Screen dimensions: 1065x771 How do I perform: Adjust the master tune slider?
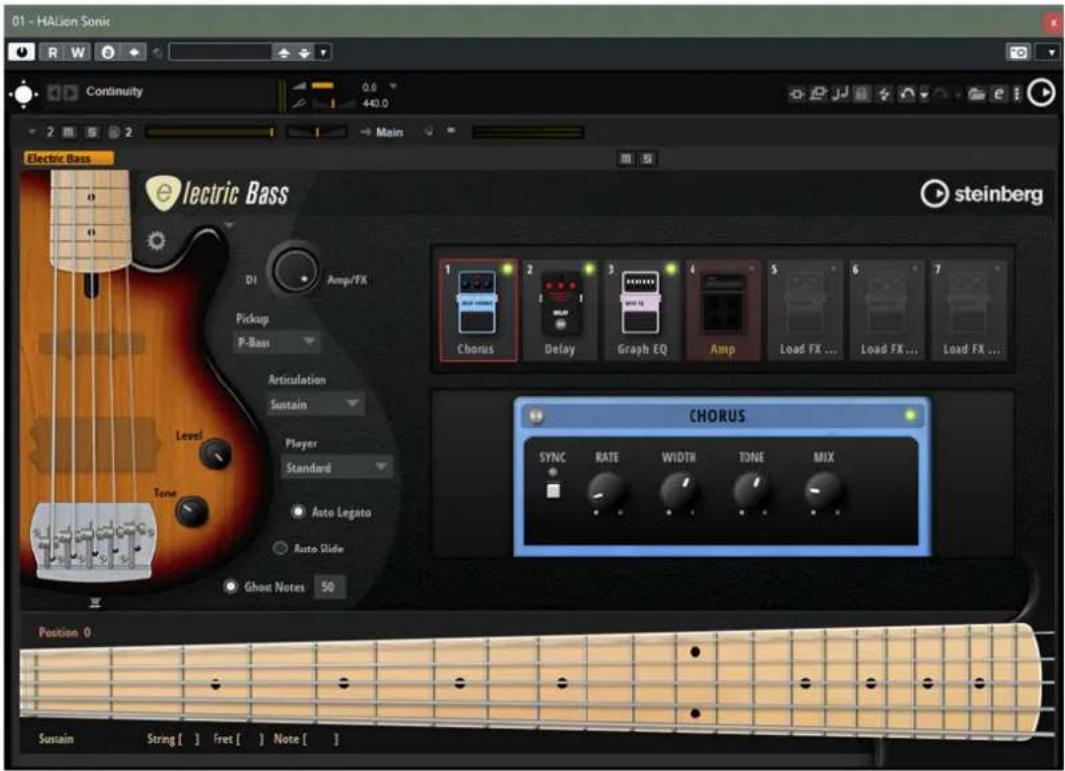coord(333,103)
